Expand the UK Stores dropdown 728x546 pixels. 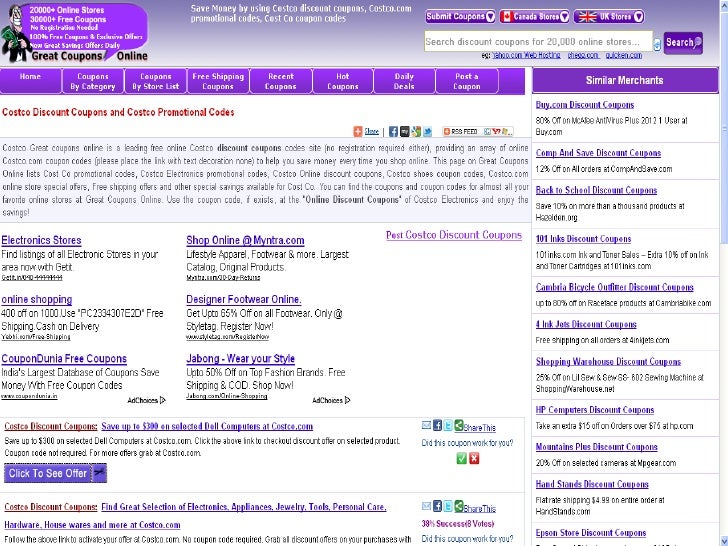point(609,17)
